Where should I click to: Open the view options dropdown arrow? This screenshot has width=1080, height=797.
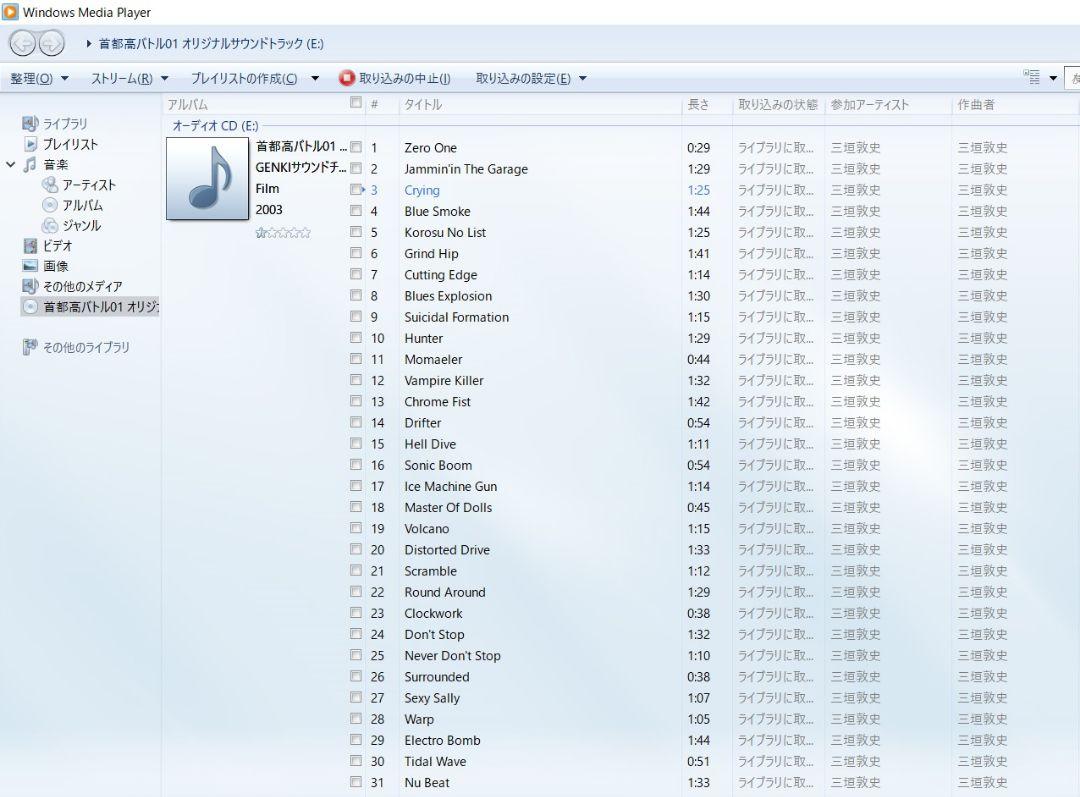point(1052,79)
